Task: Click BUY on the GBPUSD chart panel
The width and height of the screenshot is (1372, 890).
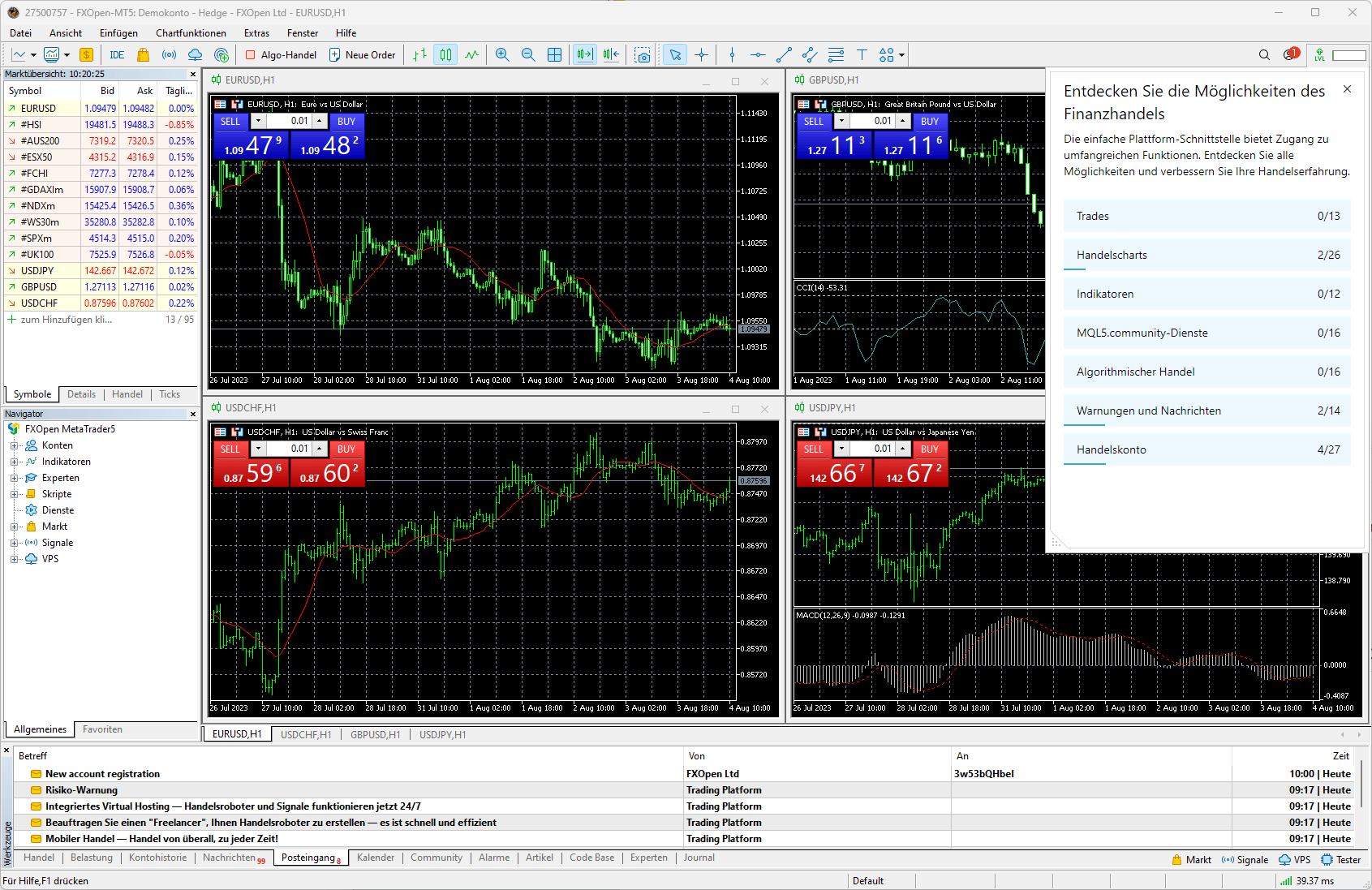Action: pos(930,121)
